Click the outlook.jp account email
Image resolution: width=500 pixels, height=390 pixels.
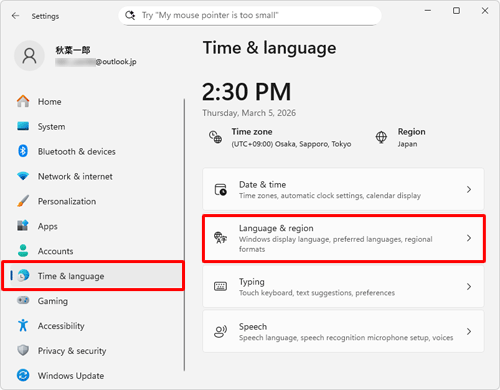coord(96,62)
